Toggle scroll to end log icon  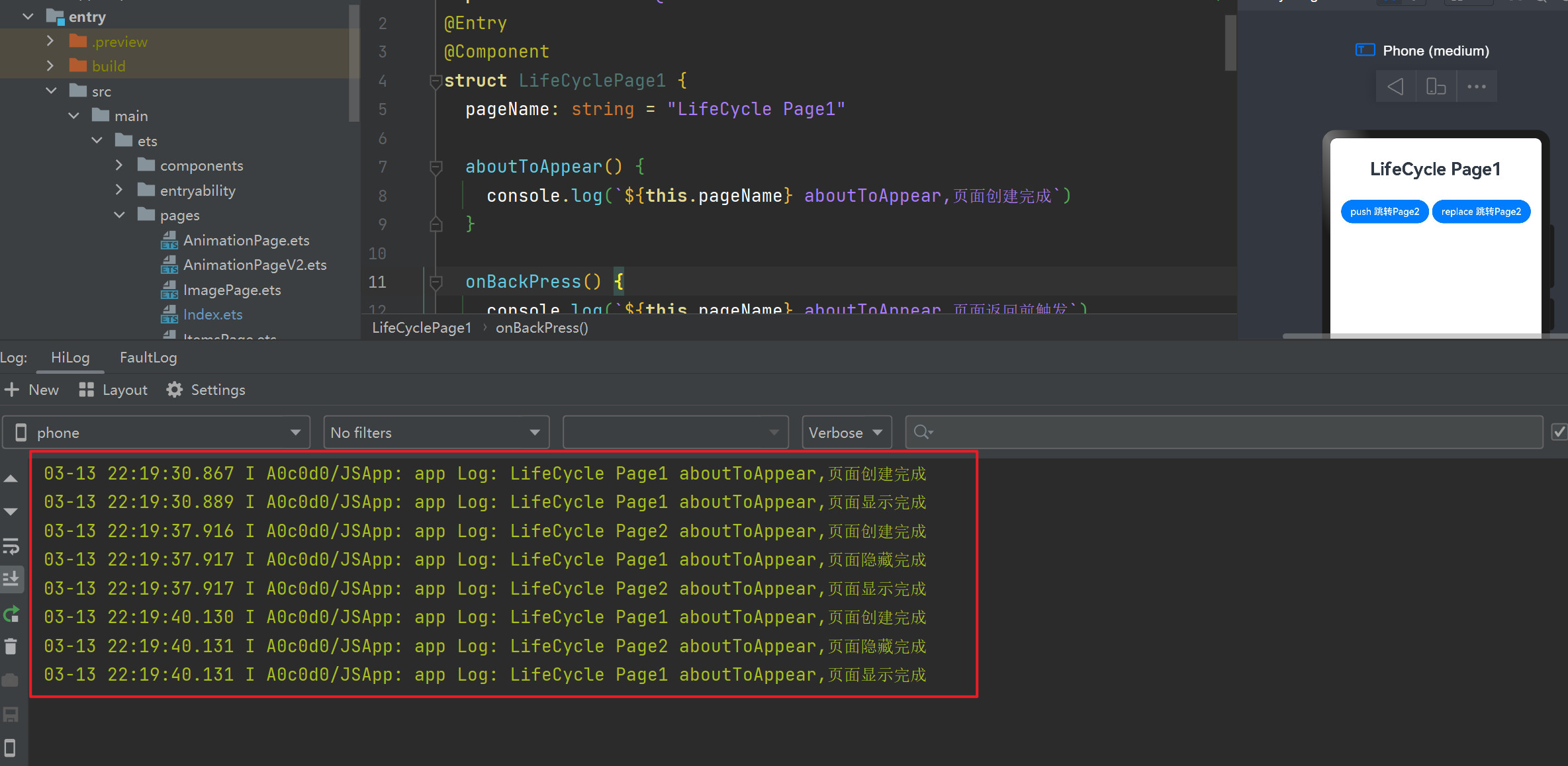click(11, 579)
